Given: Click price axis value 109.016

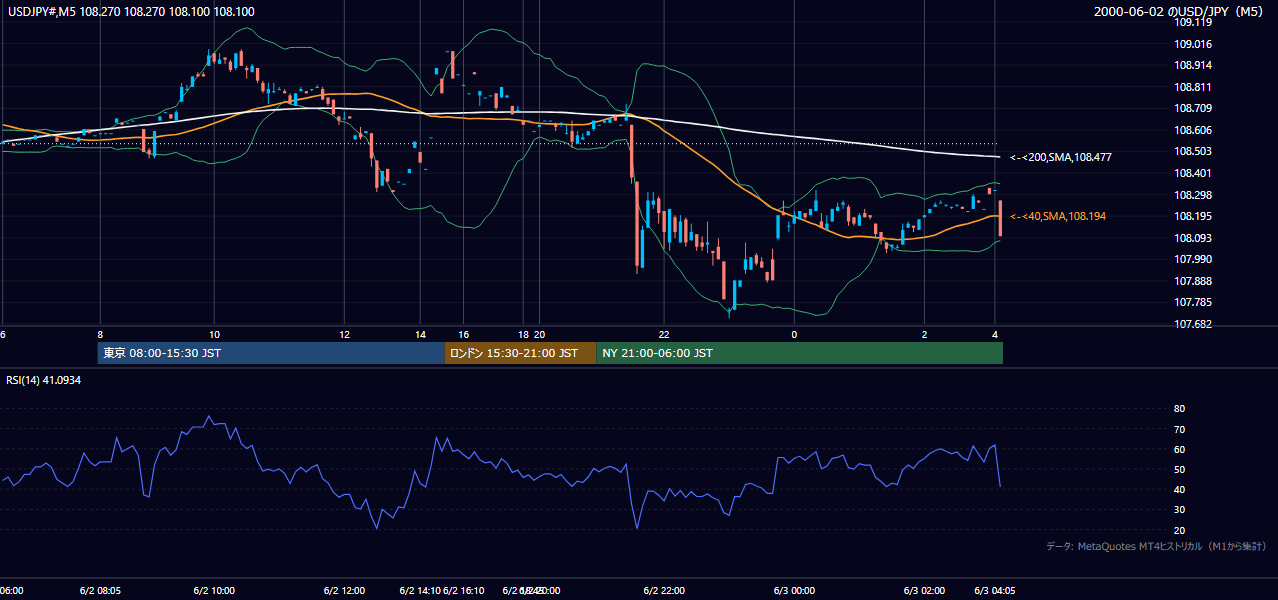Looking at the screenshot, I should (x=1193, y=44).
